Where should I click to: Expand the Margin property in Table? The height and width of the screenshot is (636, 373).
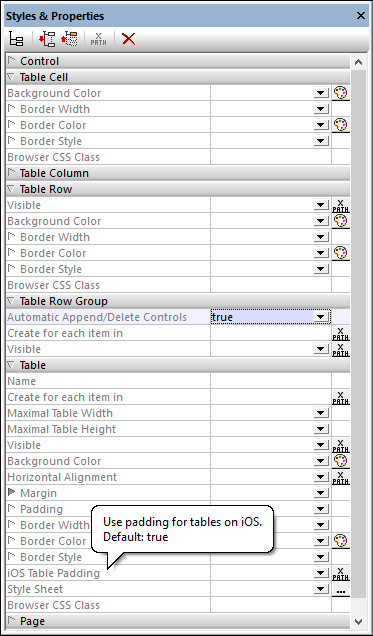click(11, 493)
